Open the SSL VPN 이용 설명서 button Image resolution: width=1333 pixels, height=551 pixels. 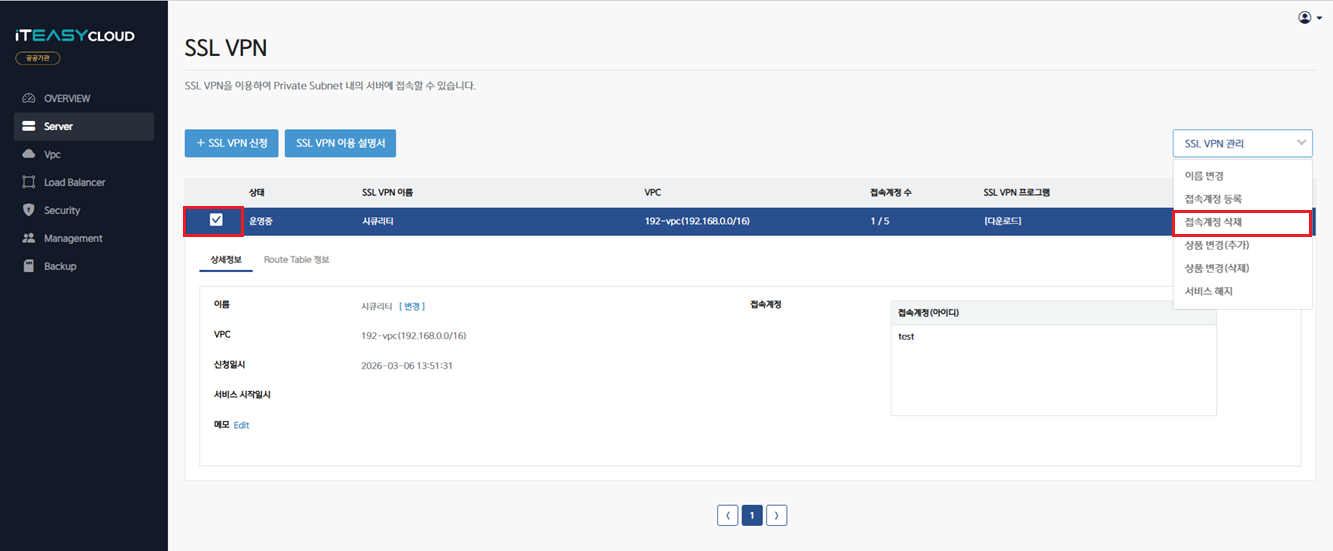(x=341, y=143)
